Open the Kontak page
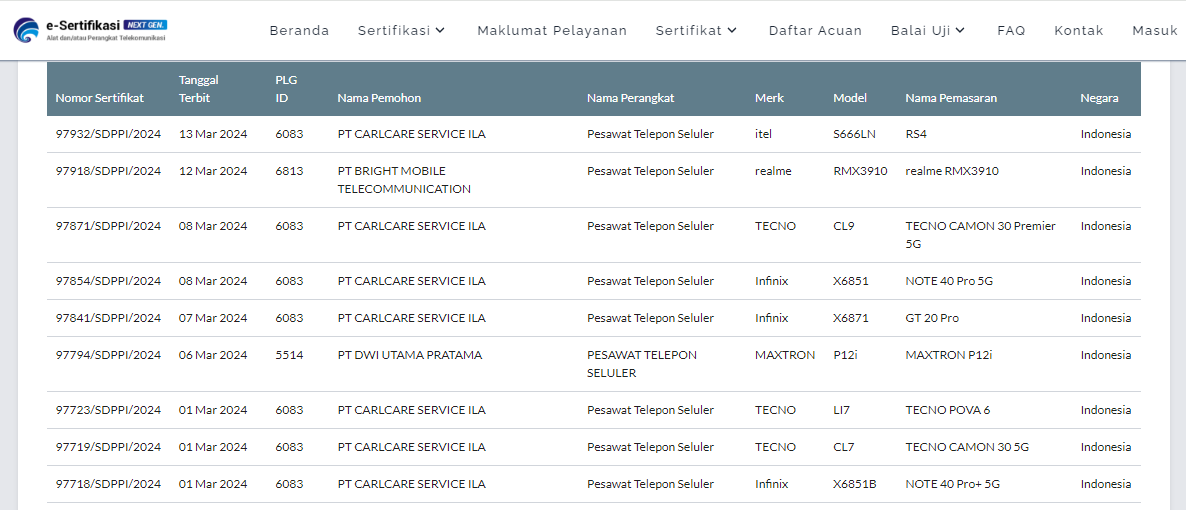The width and height of the screenshot is (1186, 510). coord(1079,30)
